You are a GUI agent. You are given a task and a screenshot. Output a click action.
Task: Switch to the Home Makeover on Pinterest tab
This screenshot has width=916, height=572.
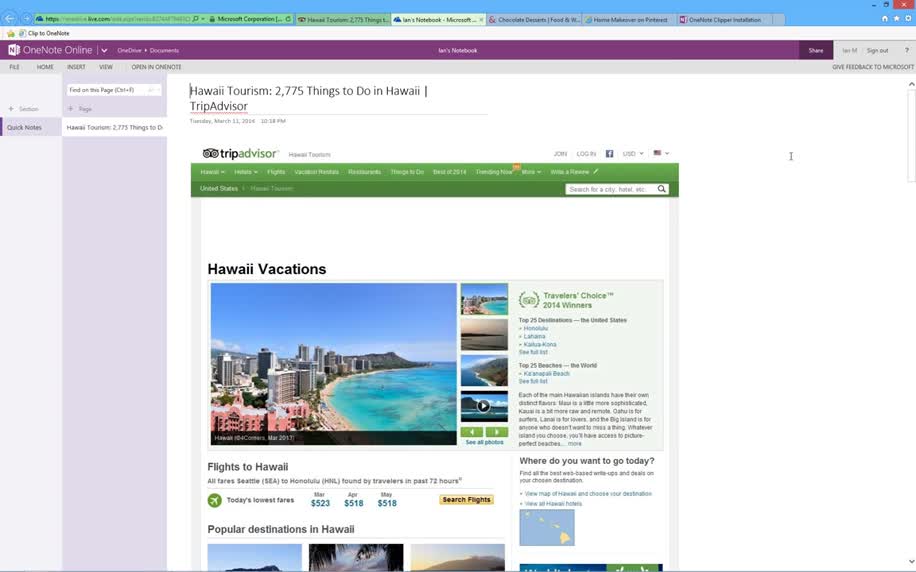point(630,19)
